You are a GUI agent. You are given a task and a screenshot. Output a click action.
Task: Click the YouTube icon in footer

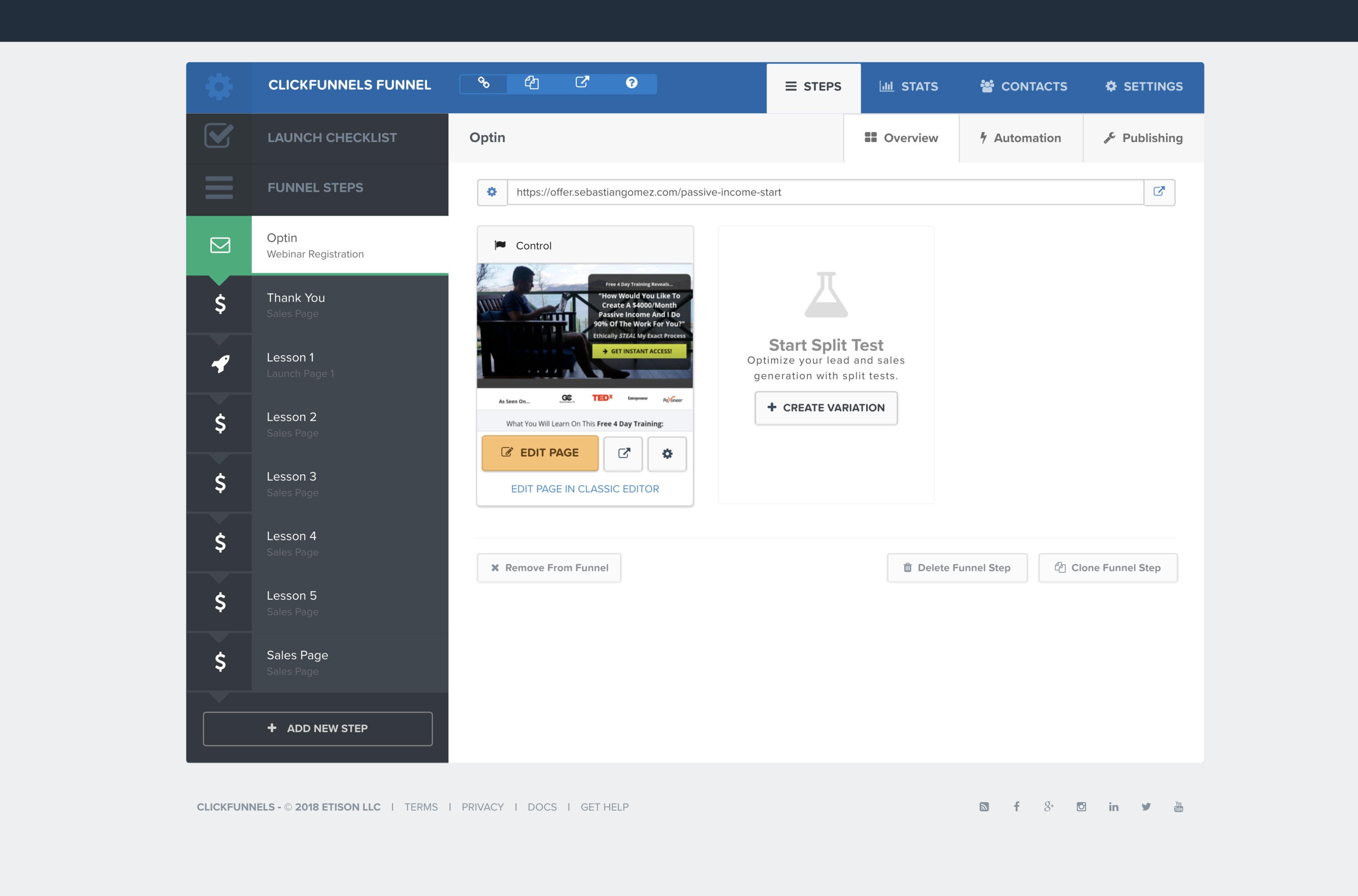[1179, 807]
